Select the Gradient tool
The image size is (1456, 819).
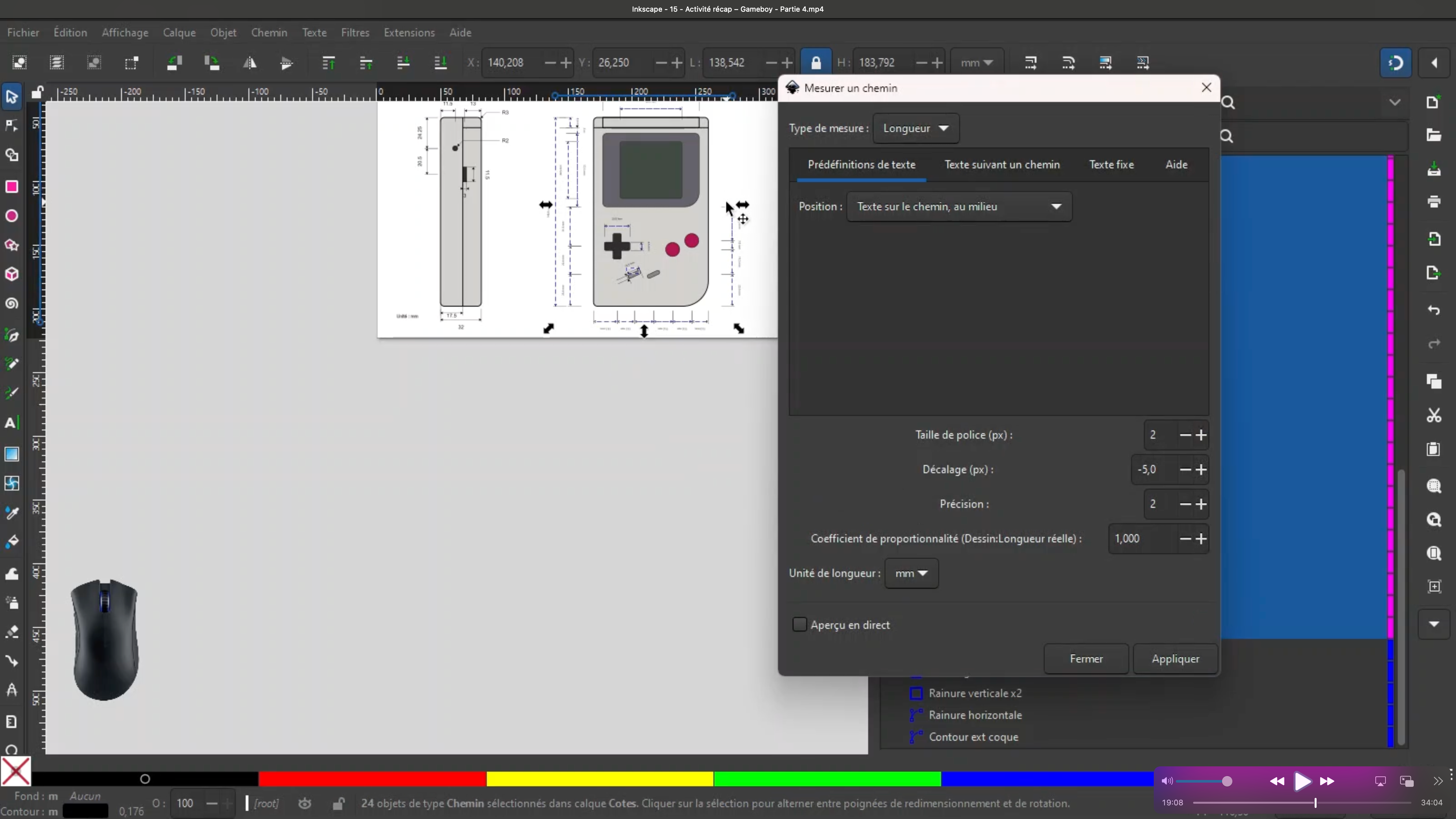[x=12, y=454]
